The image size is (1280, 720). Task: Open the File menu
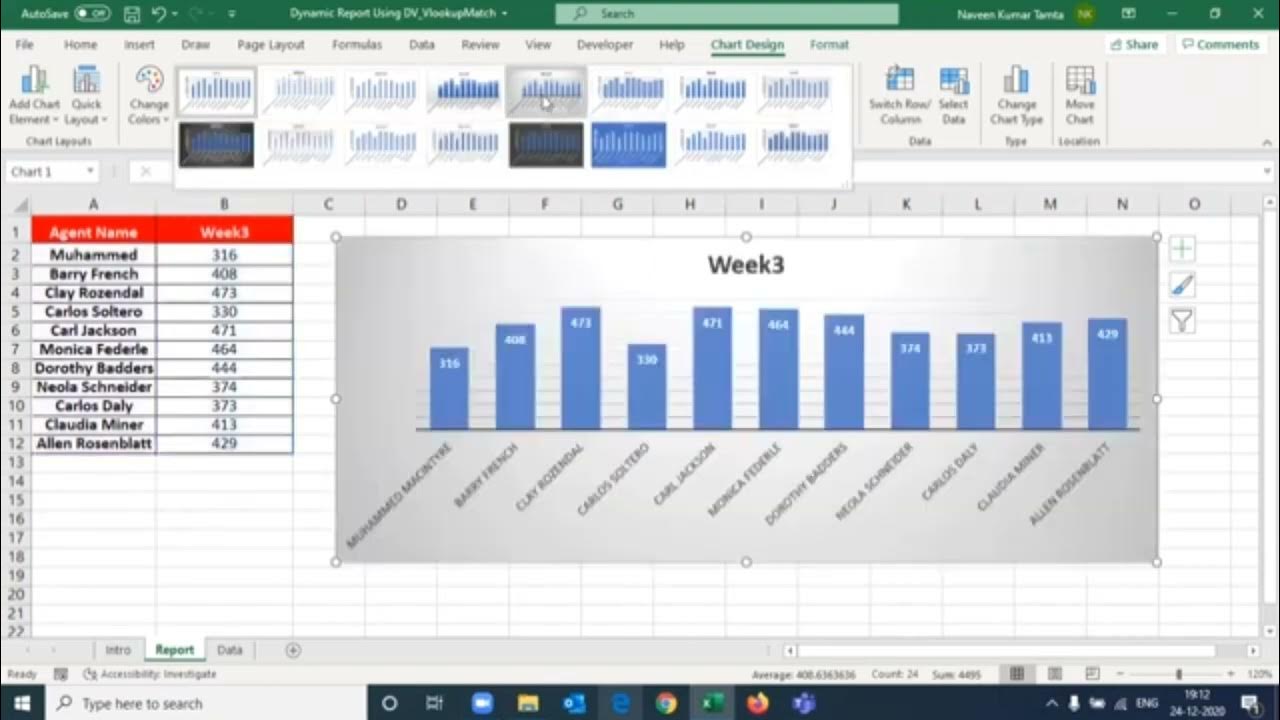click(x=24, y=44)
